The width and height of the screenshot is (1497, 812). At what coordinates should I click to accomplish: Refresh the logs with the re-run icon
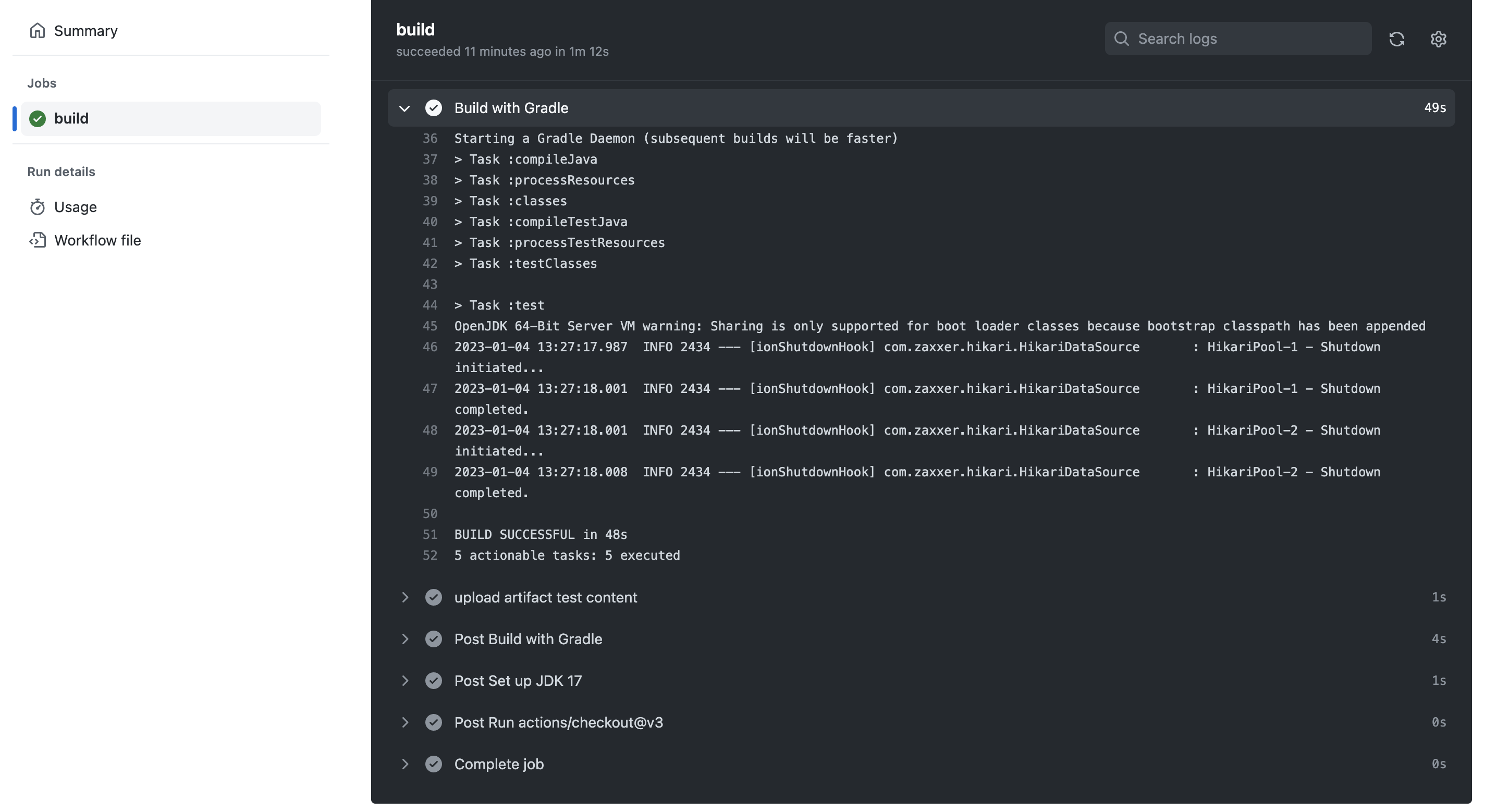point(1397,39)
